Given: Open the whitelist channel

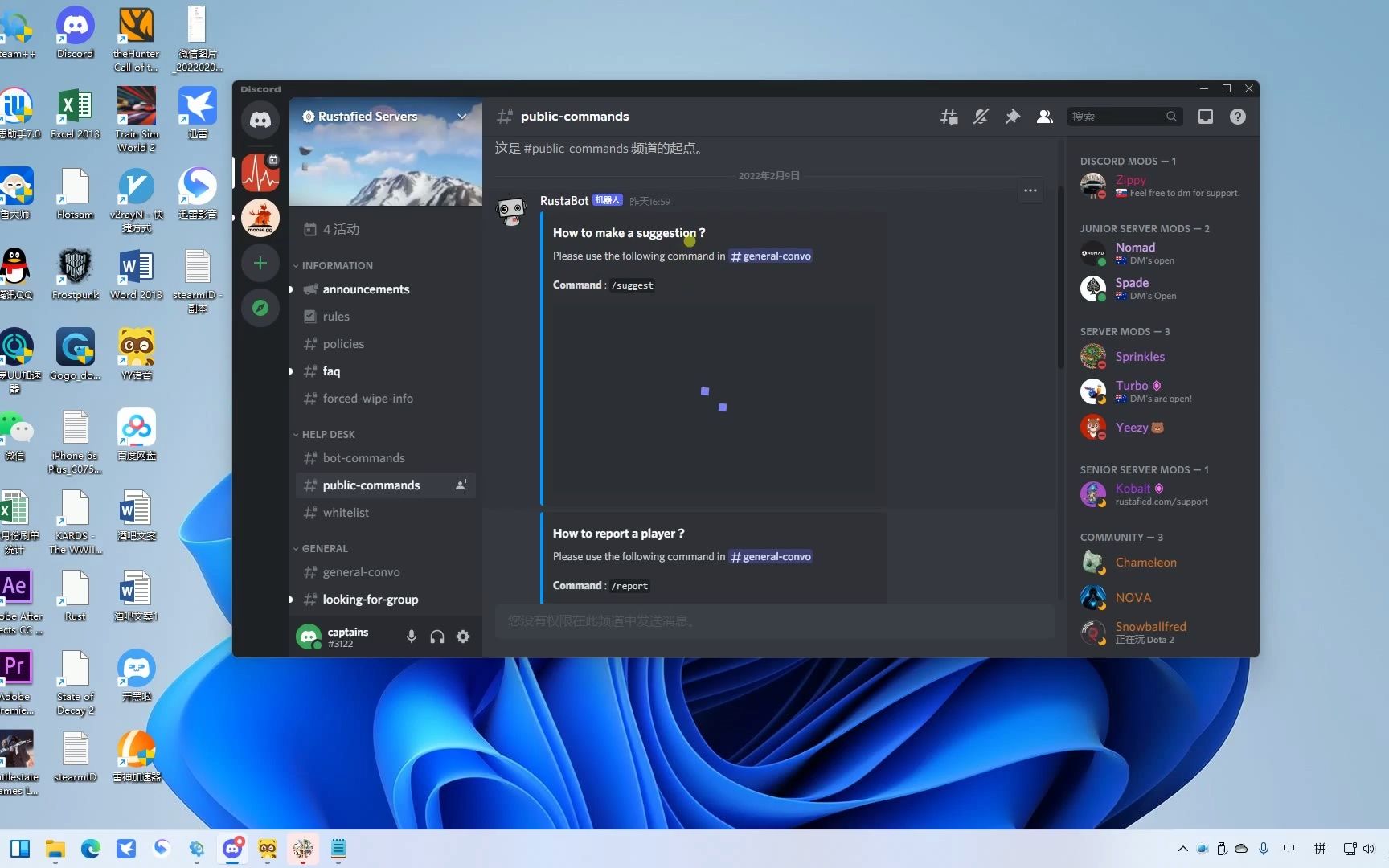Looking at the screenshot, I should click(x=386, y=513).
